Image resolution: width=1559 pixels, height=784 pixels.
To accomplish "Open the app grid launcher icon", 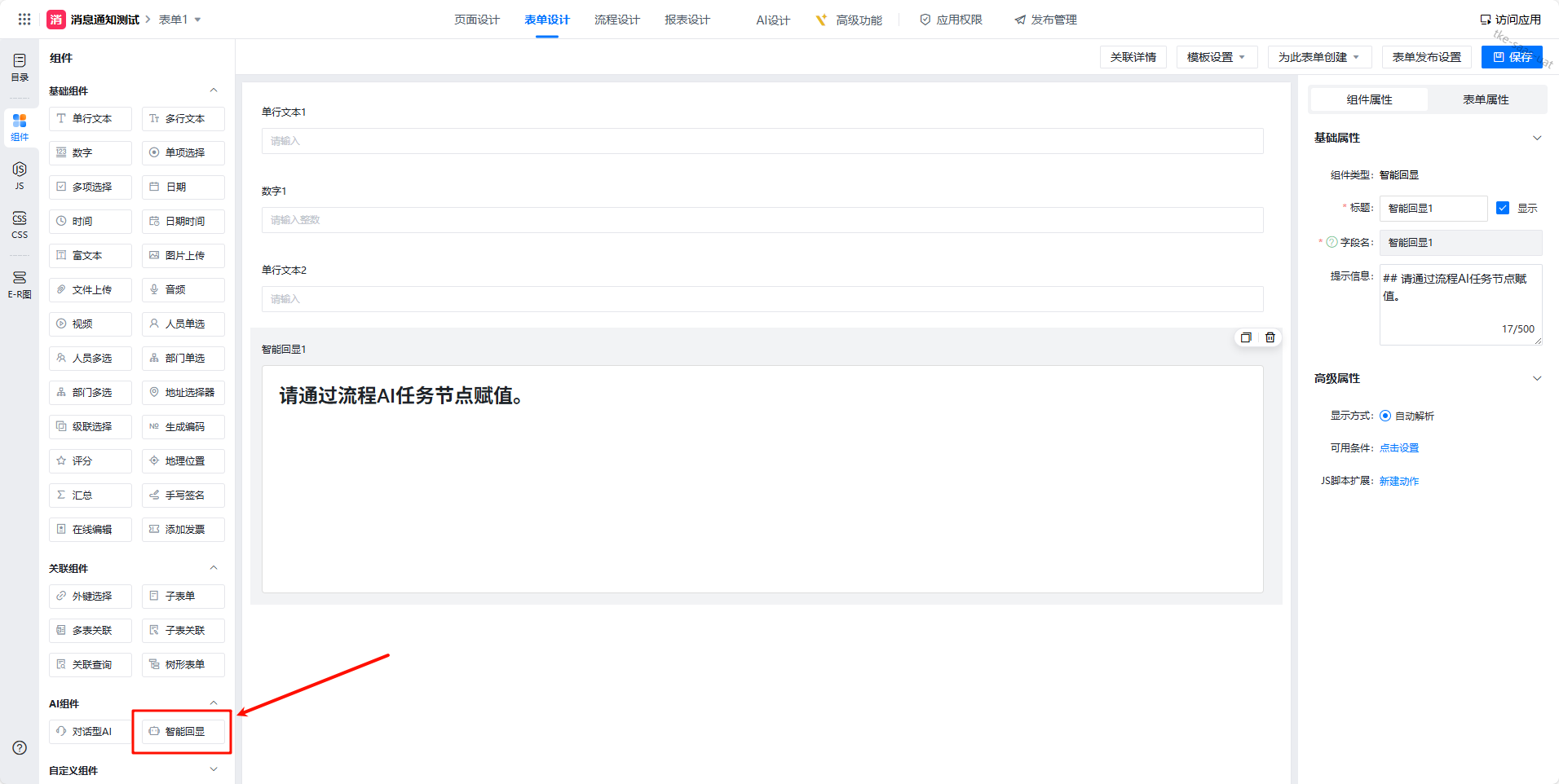I will coord(24,19).
